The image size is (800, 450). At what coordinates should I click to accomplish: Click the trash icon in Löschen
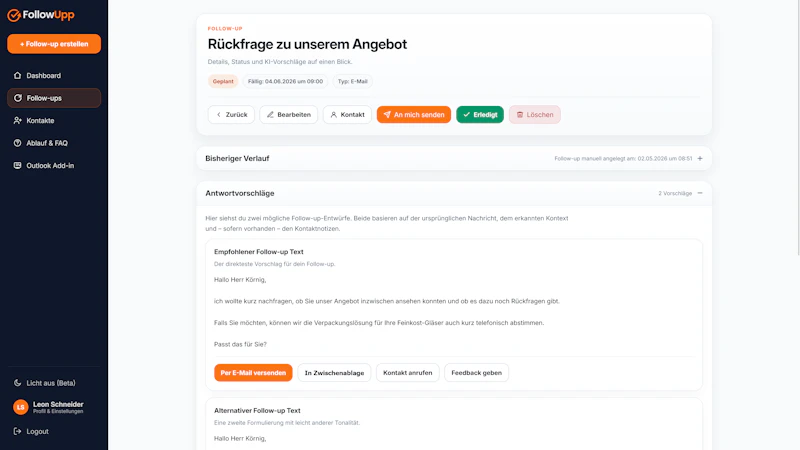[x=520, y=115]
